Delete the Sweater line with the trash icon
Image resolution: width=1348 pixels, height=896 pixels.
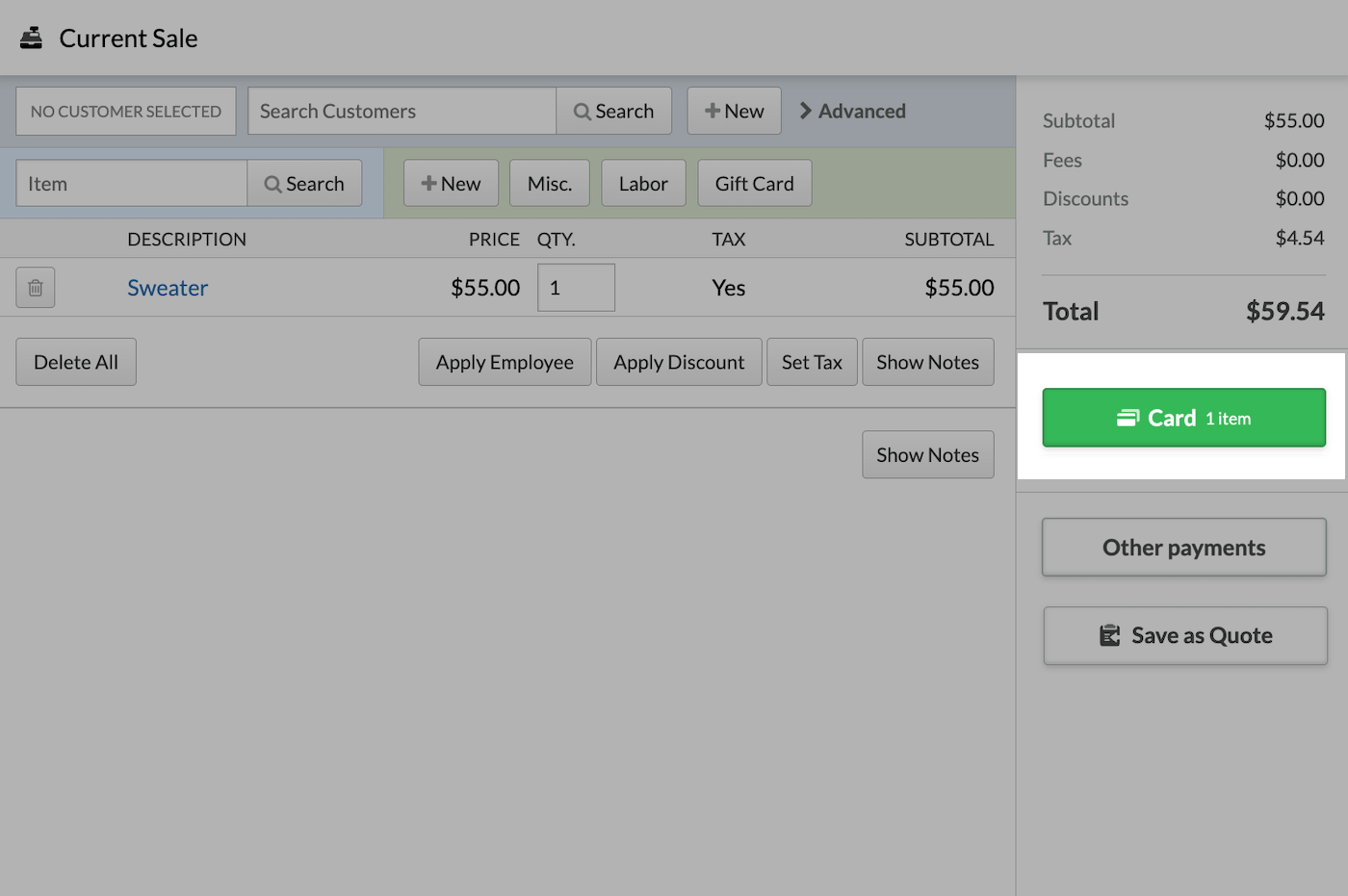(x=36, y=288)
